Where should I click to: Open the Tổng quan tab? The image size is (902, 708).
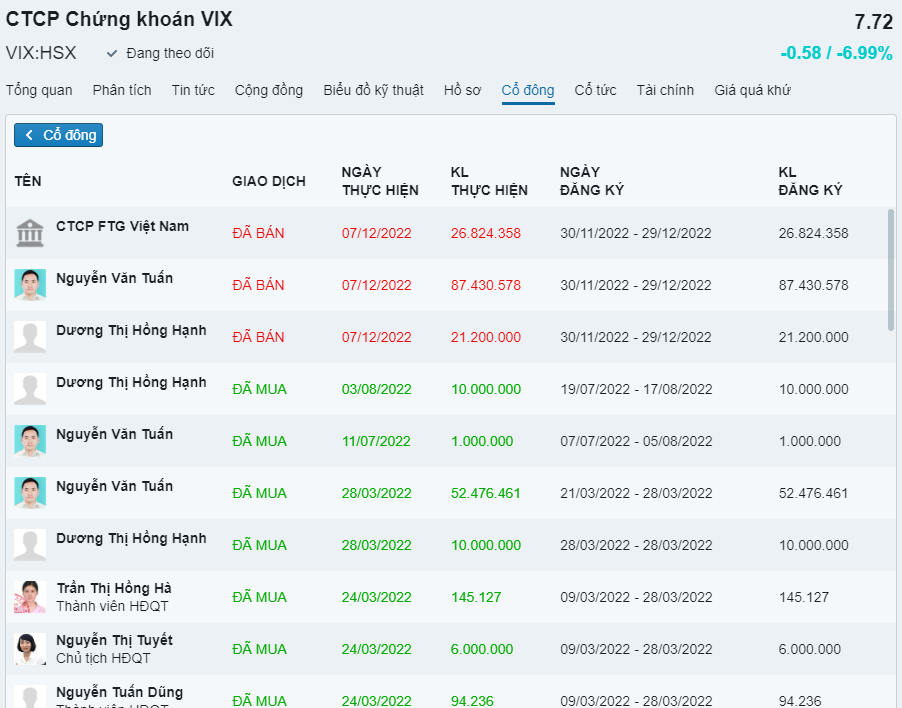[39, 90]
